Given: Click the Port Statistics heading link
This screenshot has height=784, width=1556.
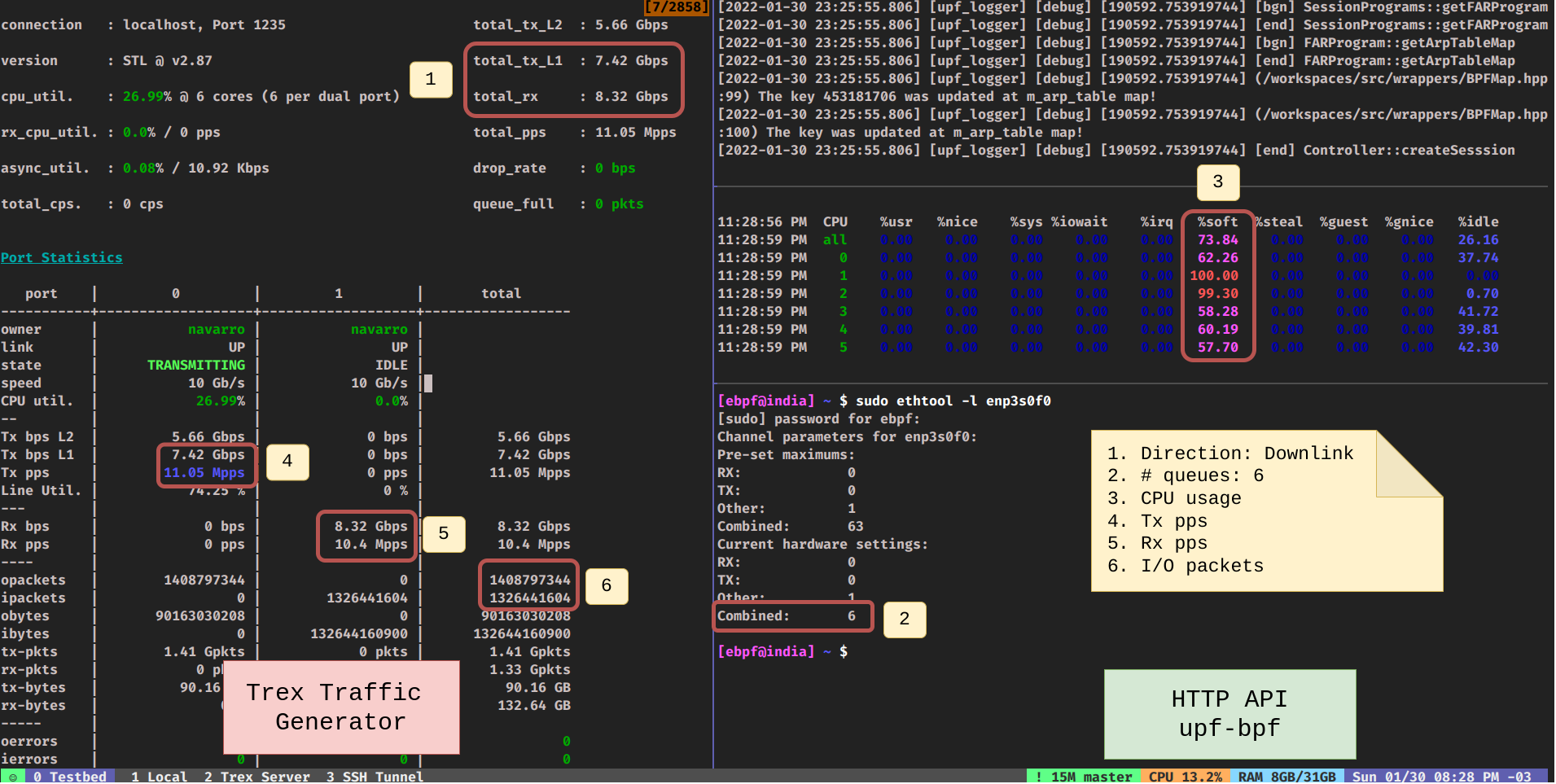Looking at the screenshot, I should pos(62,258).
